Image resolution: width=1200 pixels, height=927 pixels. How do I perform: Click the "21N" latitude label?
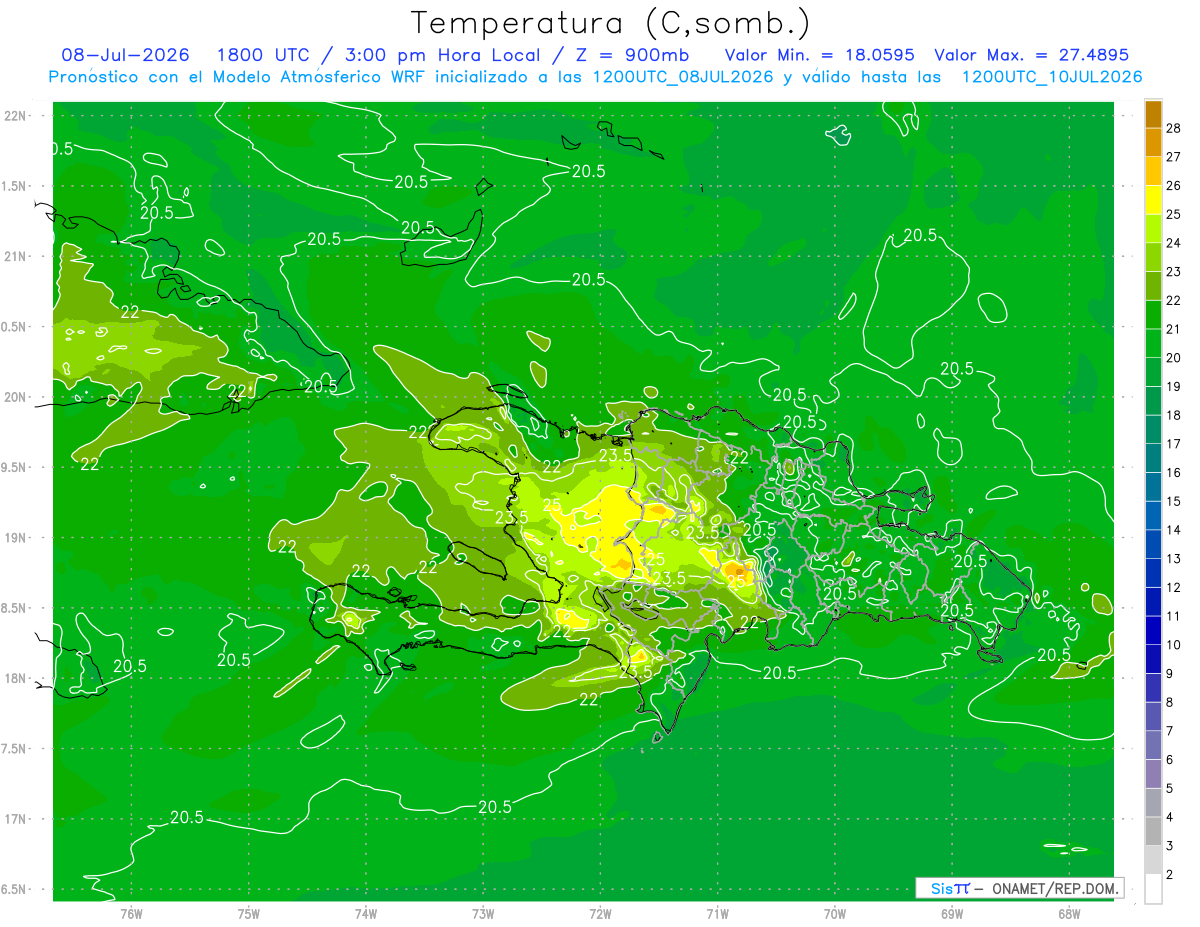15,256
